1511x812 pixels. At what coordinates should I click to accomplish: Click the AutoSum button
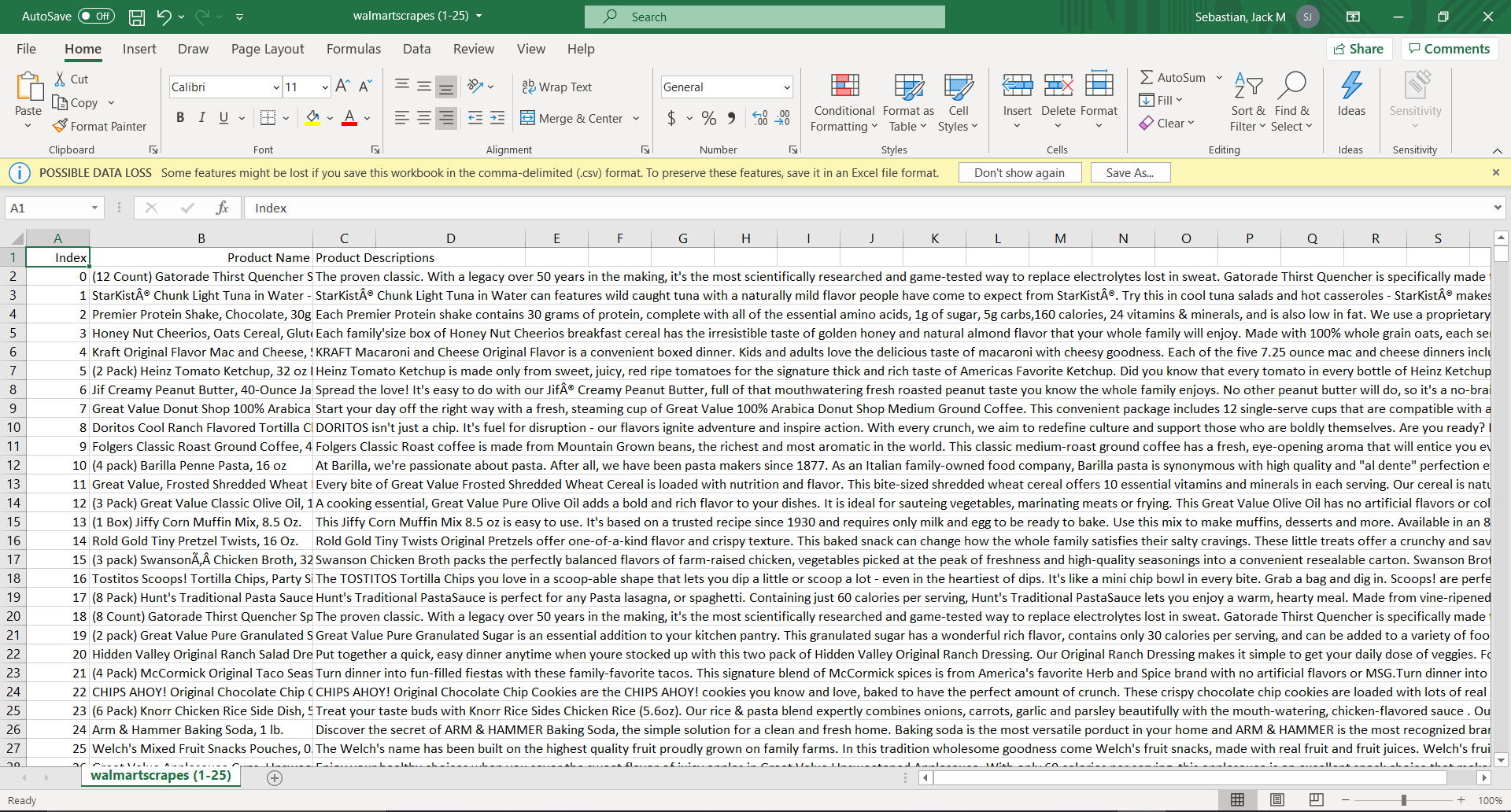pos(1173,78)
